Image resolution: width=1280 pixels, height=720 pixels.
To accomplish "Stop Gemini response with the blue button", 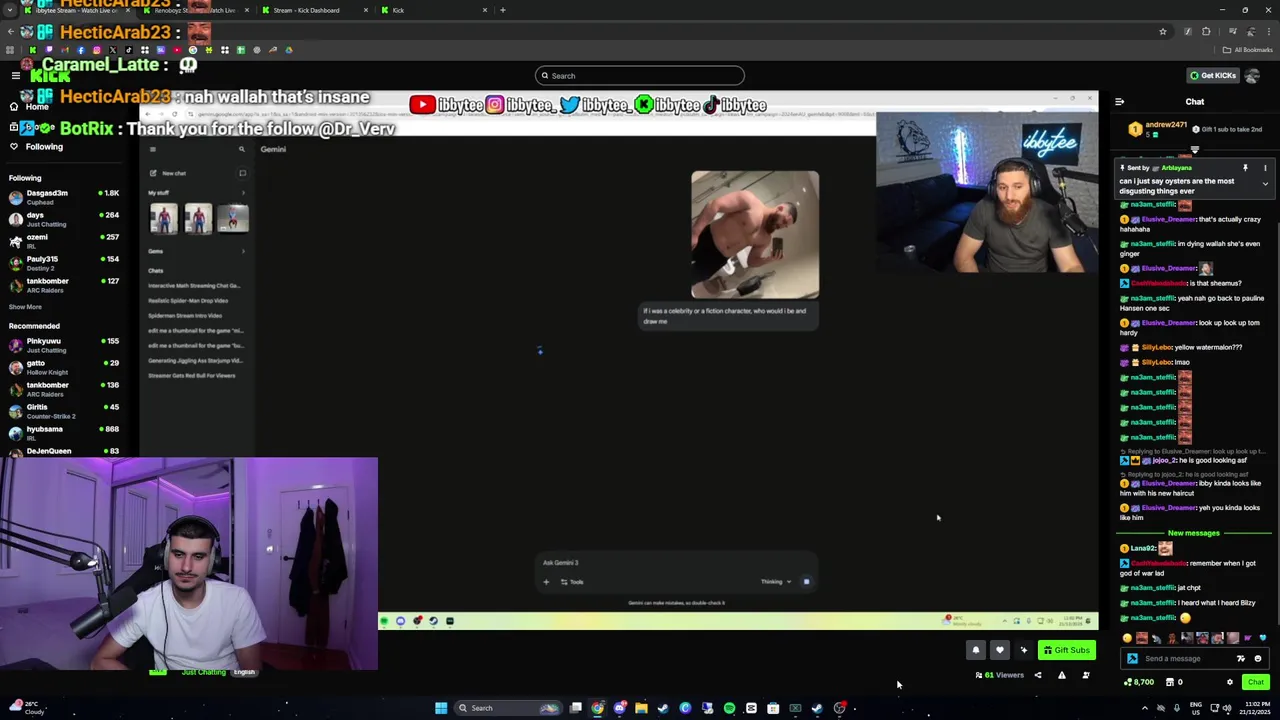I will pos(806,582).
